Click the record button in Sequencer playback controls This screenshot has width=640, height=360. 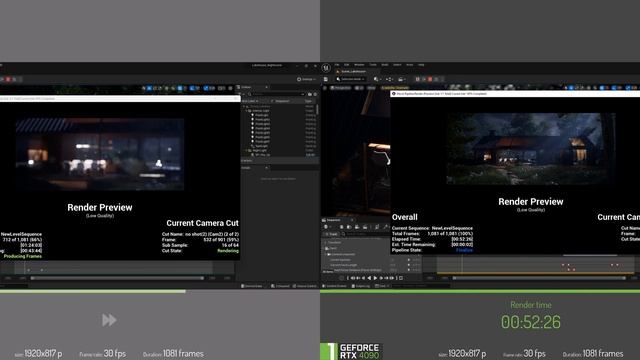pos(341,278)
